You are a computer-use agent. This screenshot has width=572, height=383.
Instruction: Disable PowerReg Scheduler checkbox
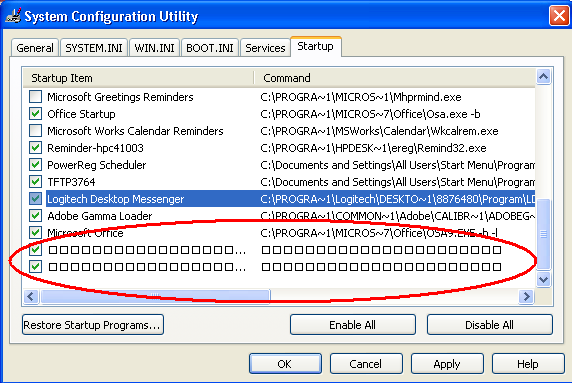(x=35, y=165)
